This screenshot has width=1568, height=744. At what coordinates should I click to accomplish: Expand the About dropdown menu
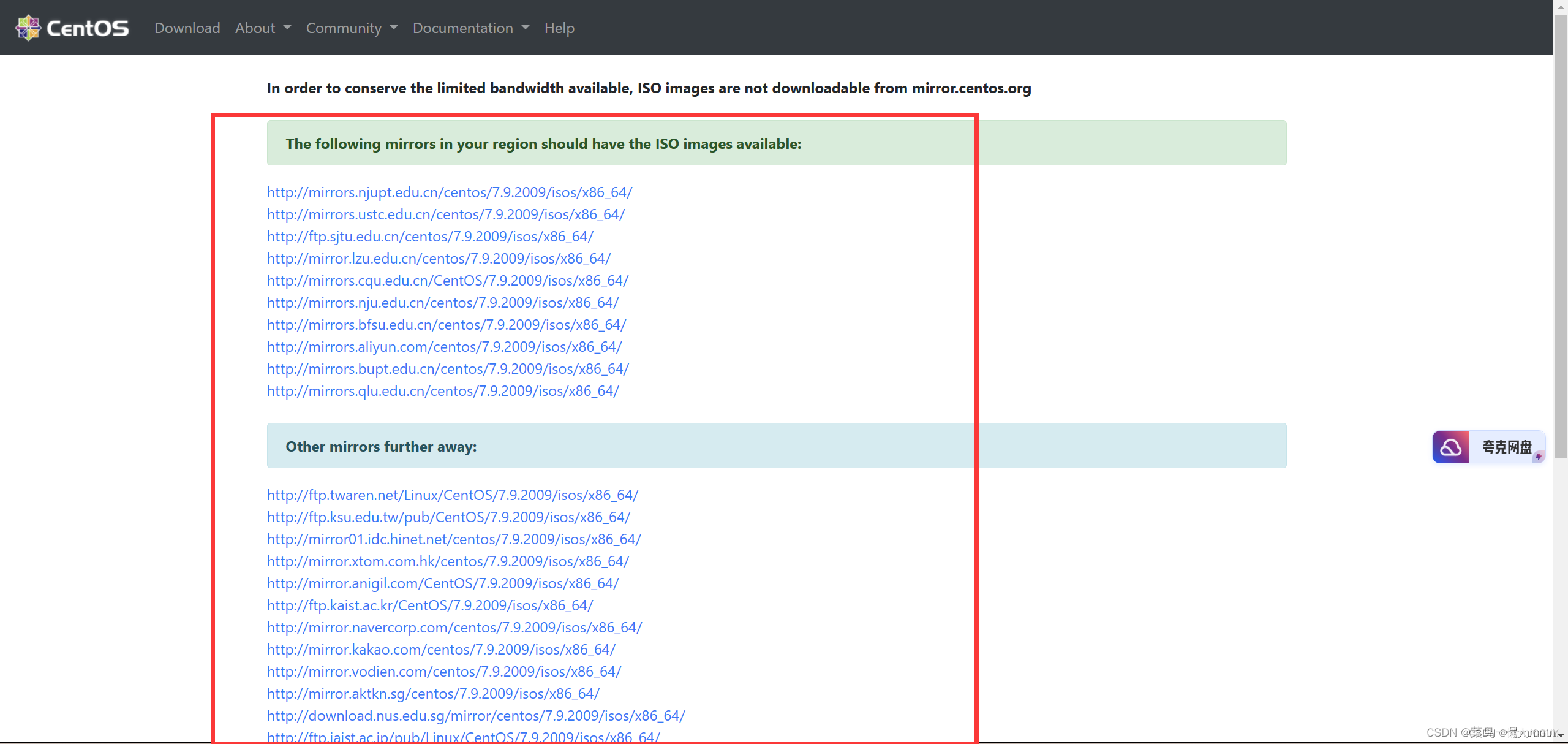click(x=262, y=28)
